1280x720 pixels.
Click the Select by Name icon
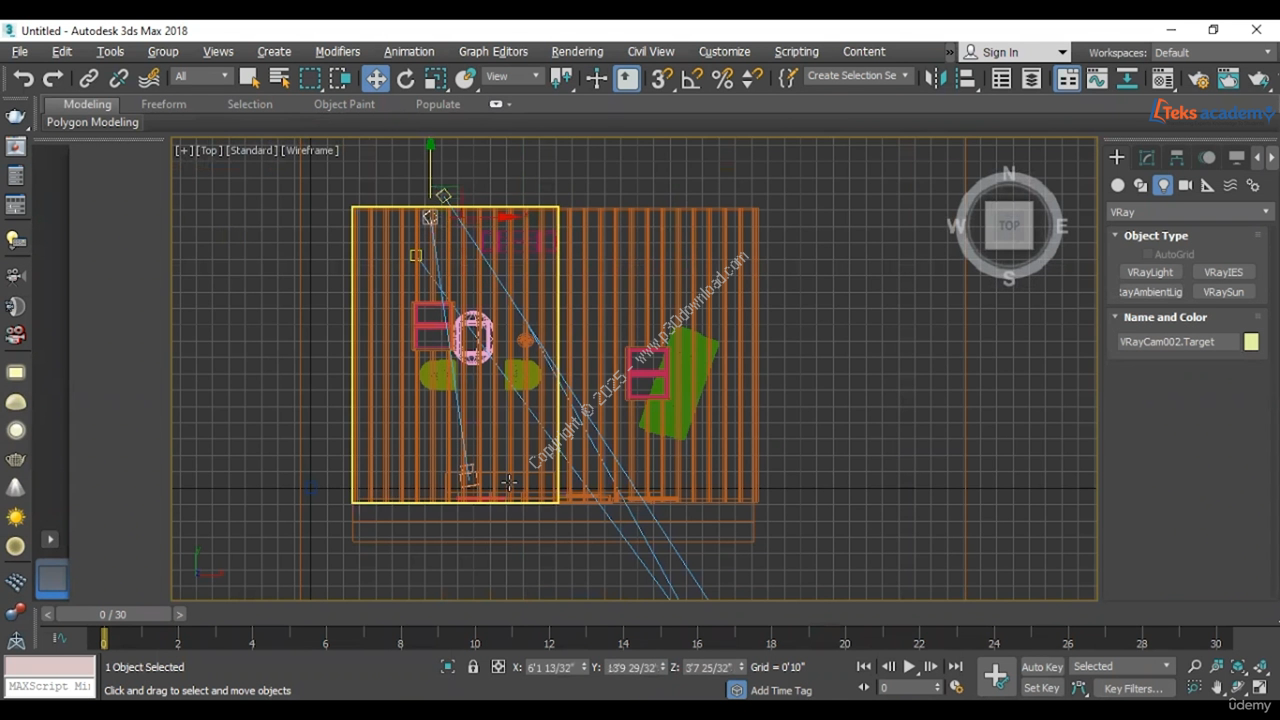pyautogui.click(x=279, y=79)
